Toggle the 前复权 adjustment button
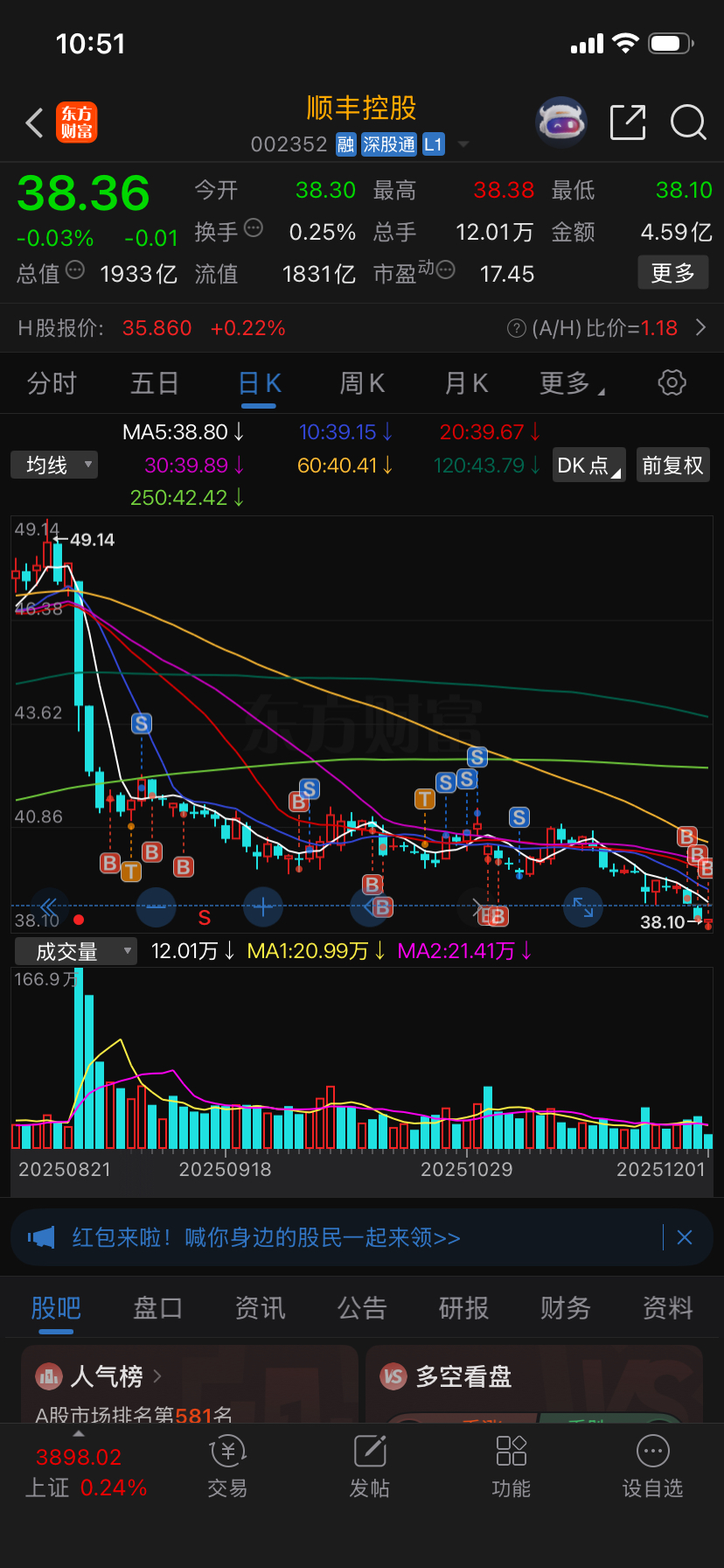The height and width of the screenshot is (1568, 724). [672, 465]
